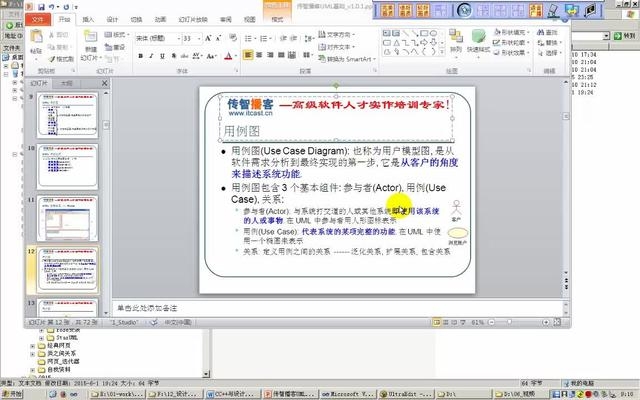Open the Shape Effects menu

click(511, 53)
